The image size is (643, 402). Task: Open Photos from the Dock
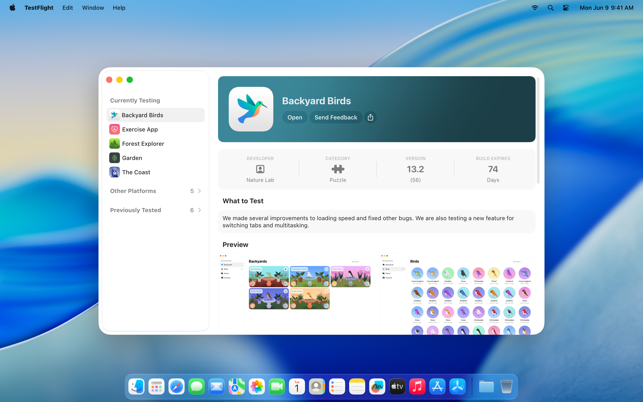257,386
